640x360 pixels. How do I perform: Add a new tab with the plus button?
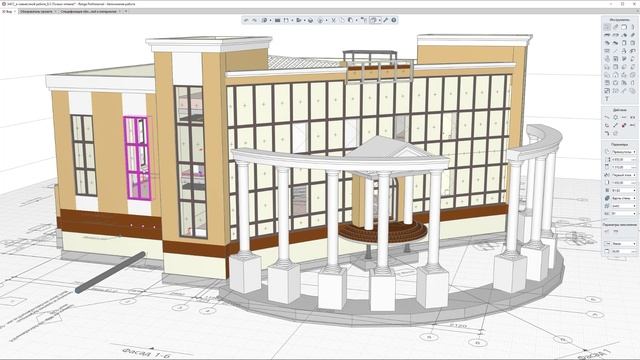tap(126, 11)
